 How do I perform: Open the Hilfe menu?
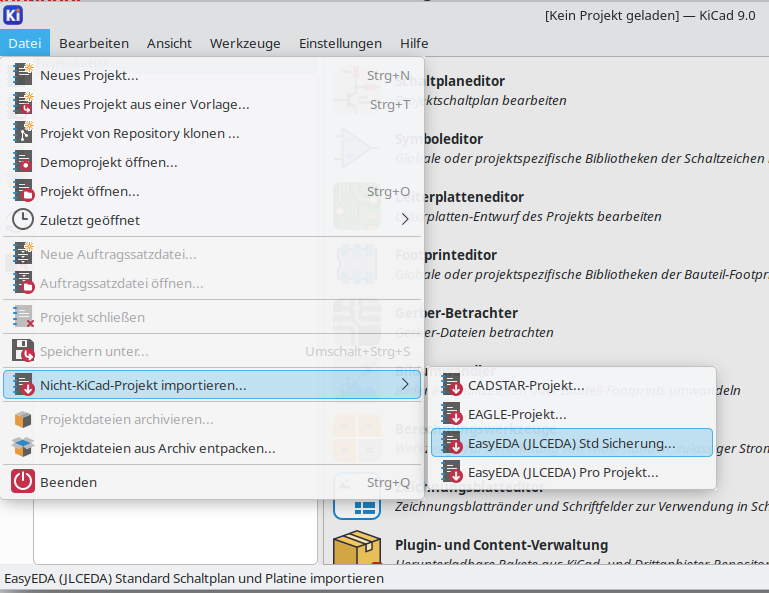pyautogui.click(x=414, y=43)
